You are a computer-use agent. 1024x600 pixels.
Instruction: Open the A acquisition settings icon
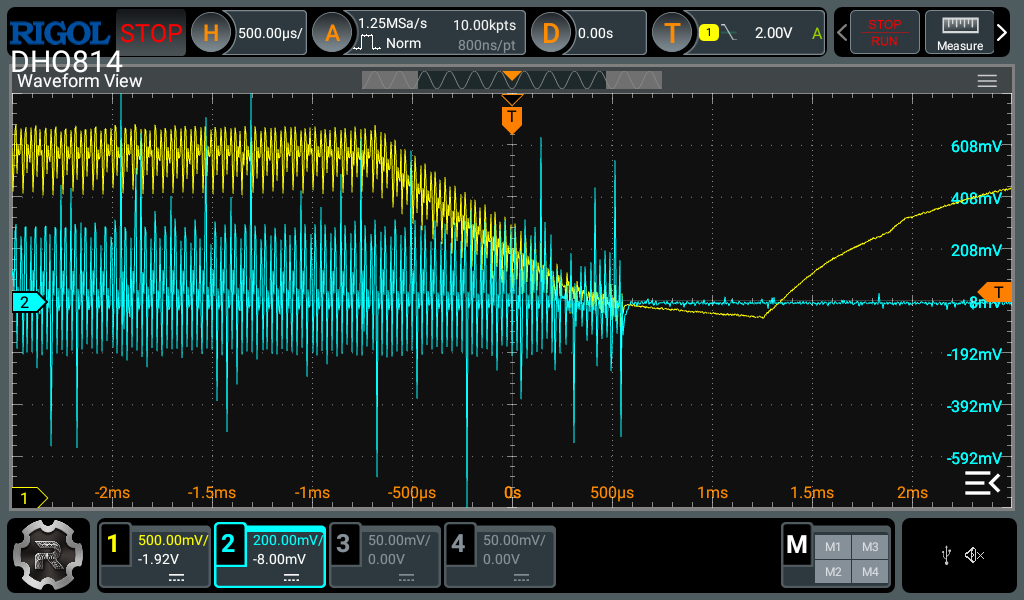[x=332, y=33]
